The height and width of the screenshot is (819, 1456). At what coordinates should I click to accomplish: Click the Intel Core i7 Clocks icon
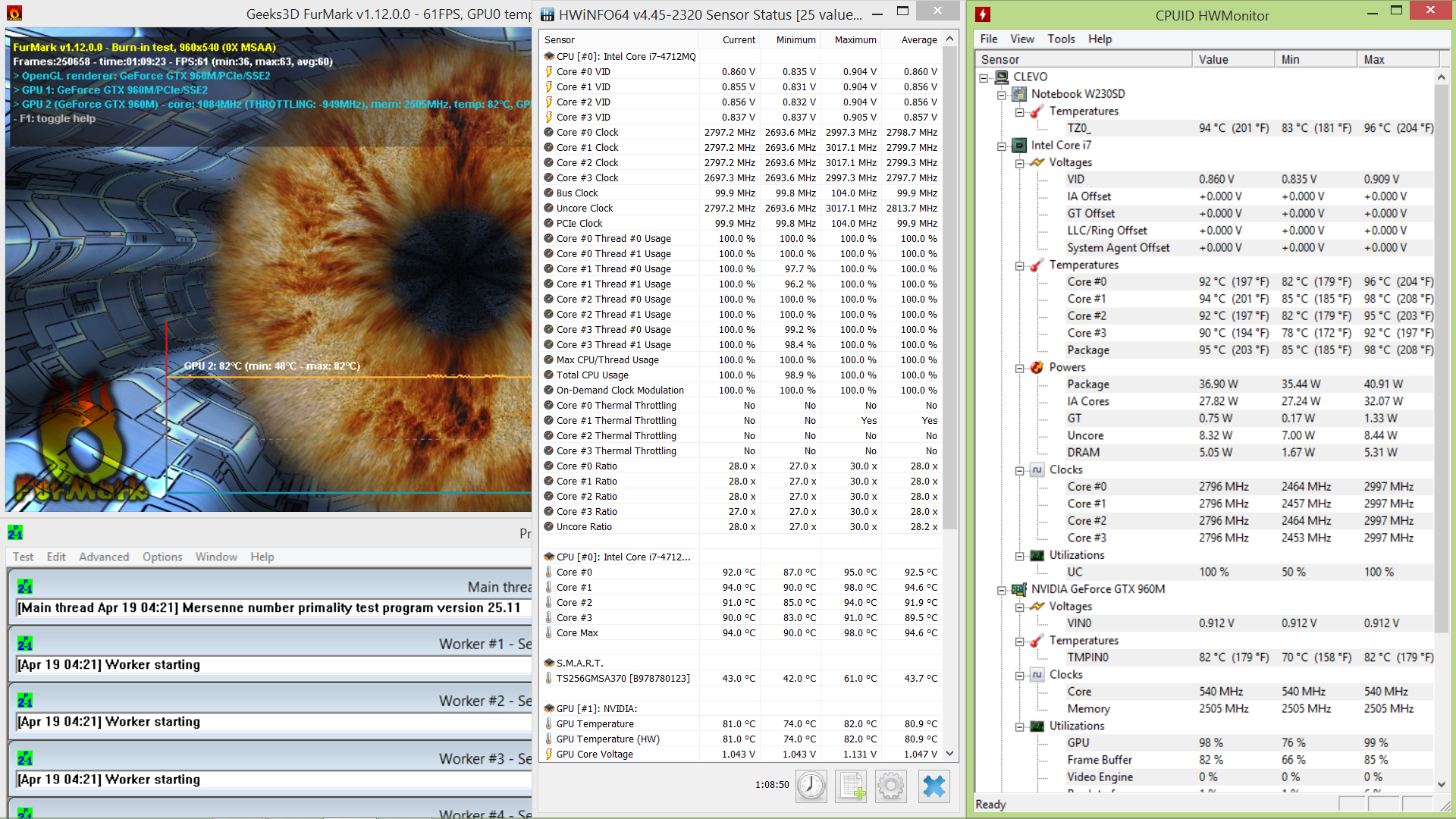tap(1037, 469)
